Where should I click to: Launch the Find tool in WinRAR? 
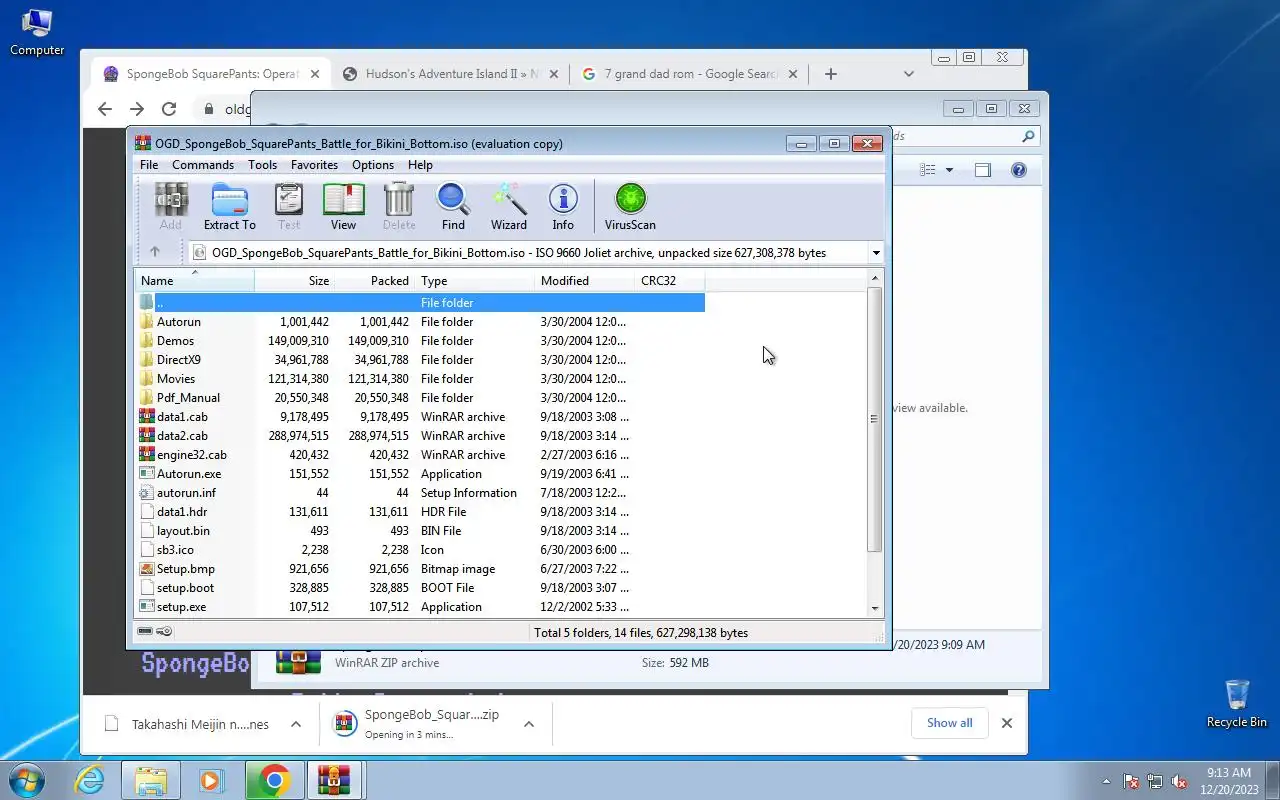point(453,207)
